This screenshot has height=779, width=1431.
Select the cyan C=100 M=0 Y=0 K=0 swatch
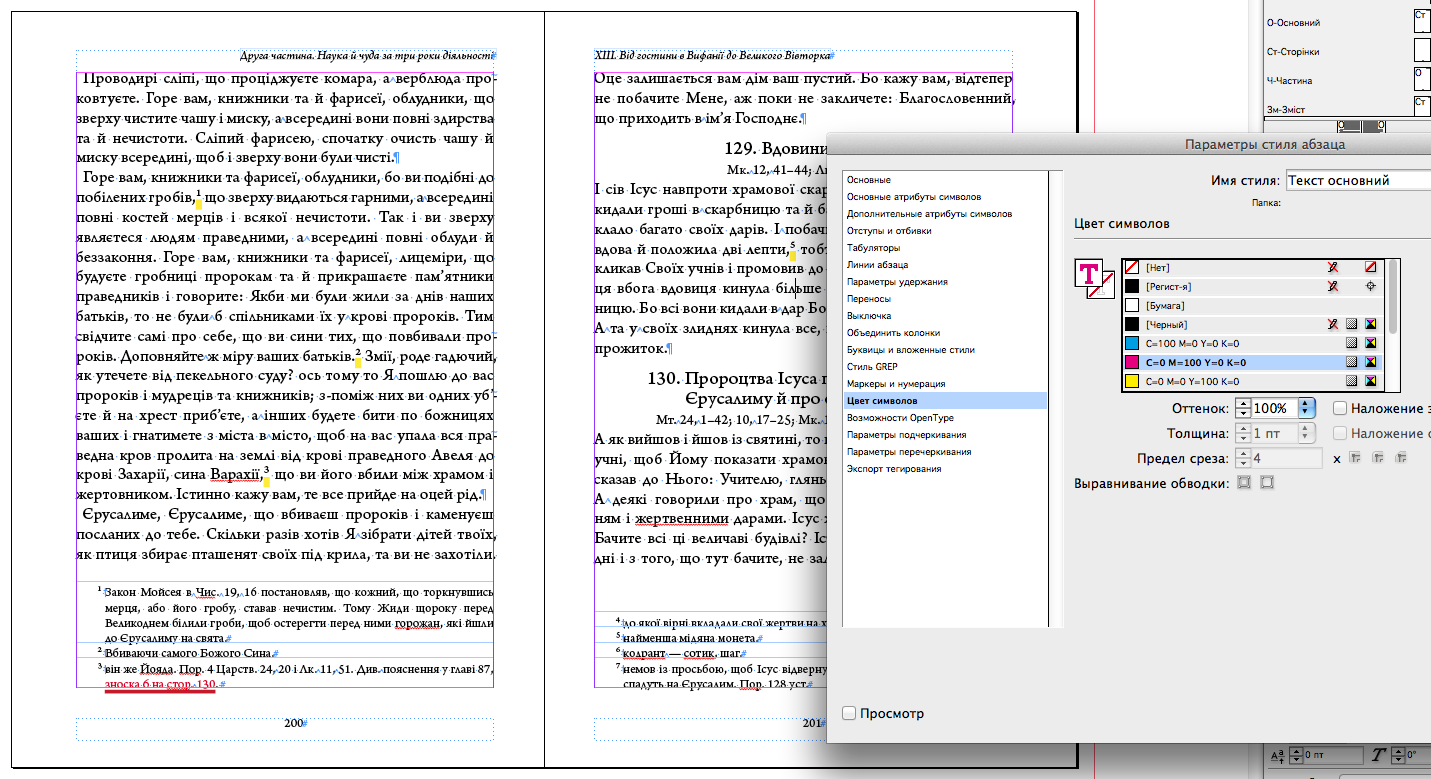1253,343
